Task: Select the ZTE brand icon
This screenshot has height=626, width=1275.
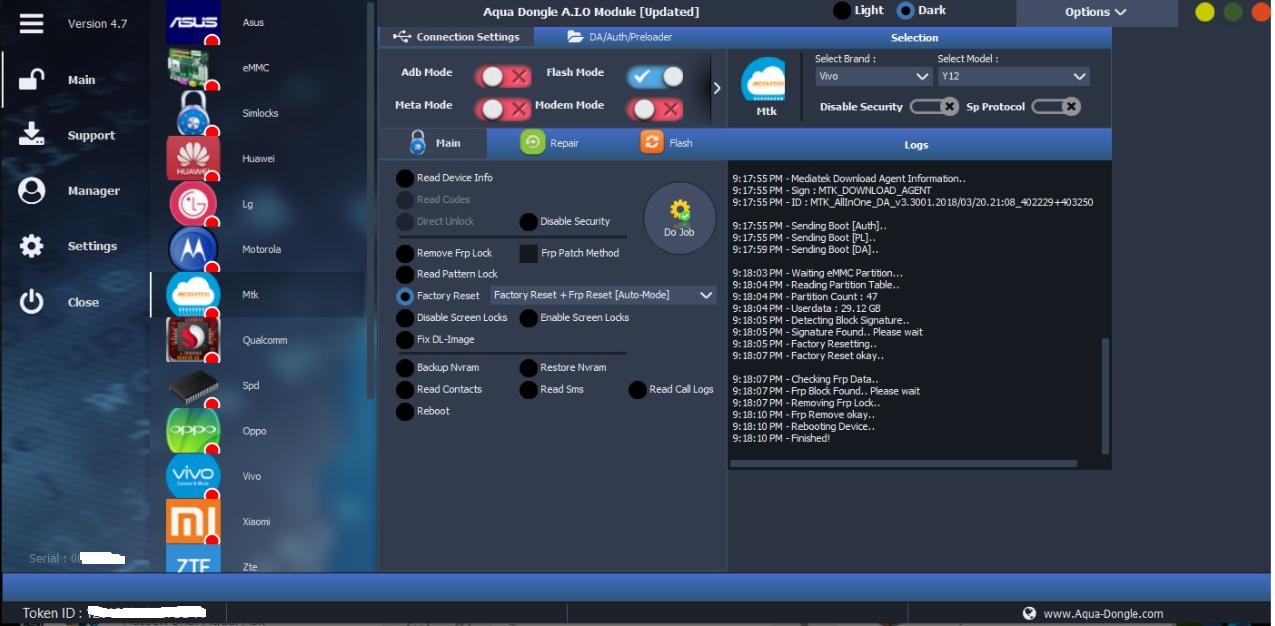Action: [x=193, y=559]
